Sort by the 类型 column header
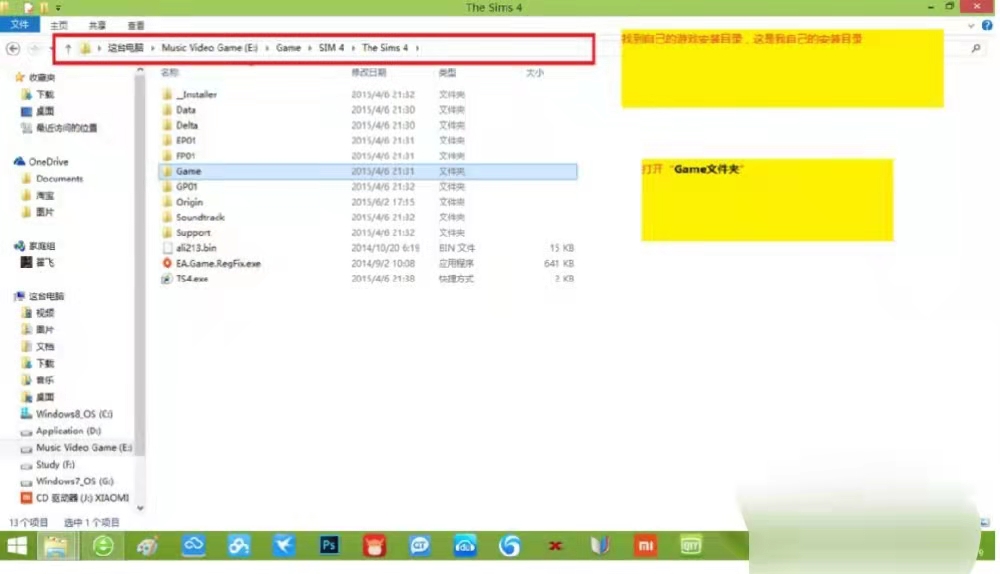The image size is (1000, 574). [447, 73]
